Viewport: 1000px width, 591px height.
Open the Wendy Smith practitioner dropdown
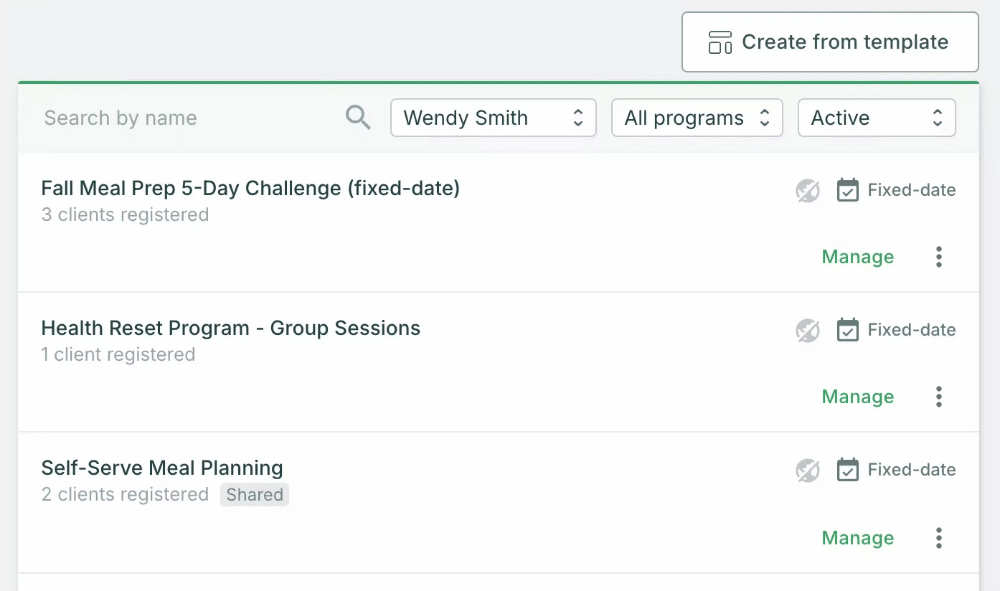point(493,118)
